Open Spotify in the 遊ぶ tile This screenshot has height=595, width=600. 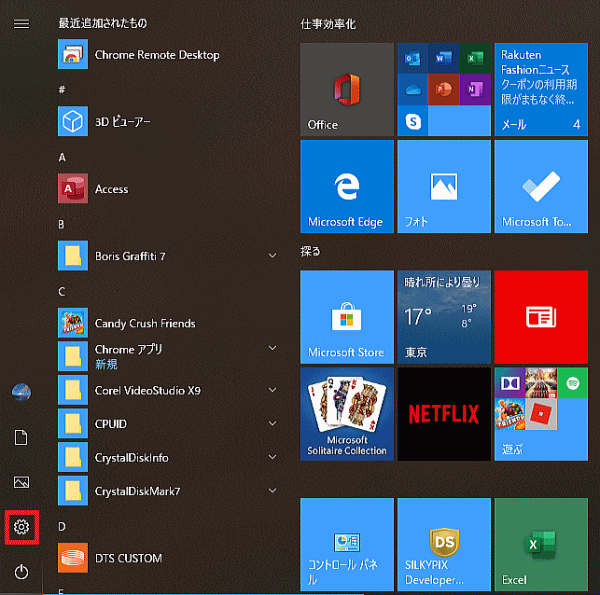point(572,383)
